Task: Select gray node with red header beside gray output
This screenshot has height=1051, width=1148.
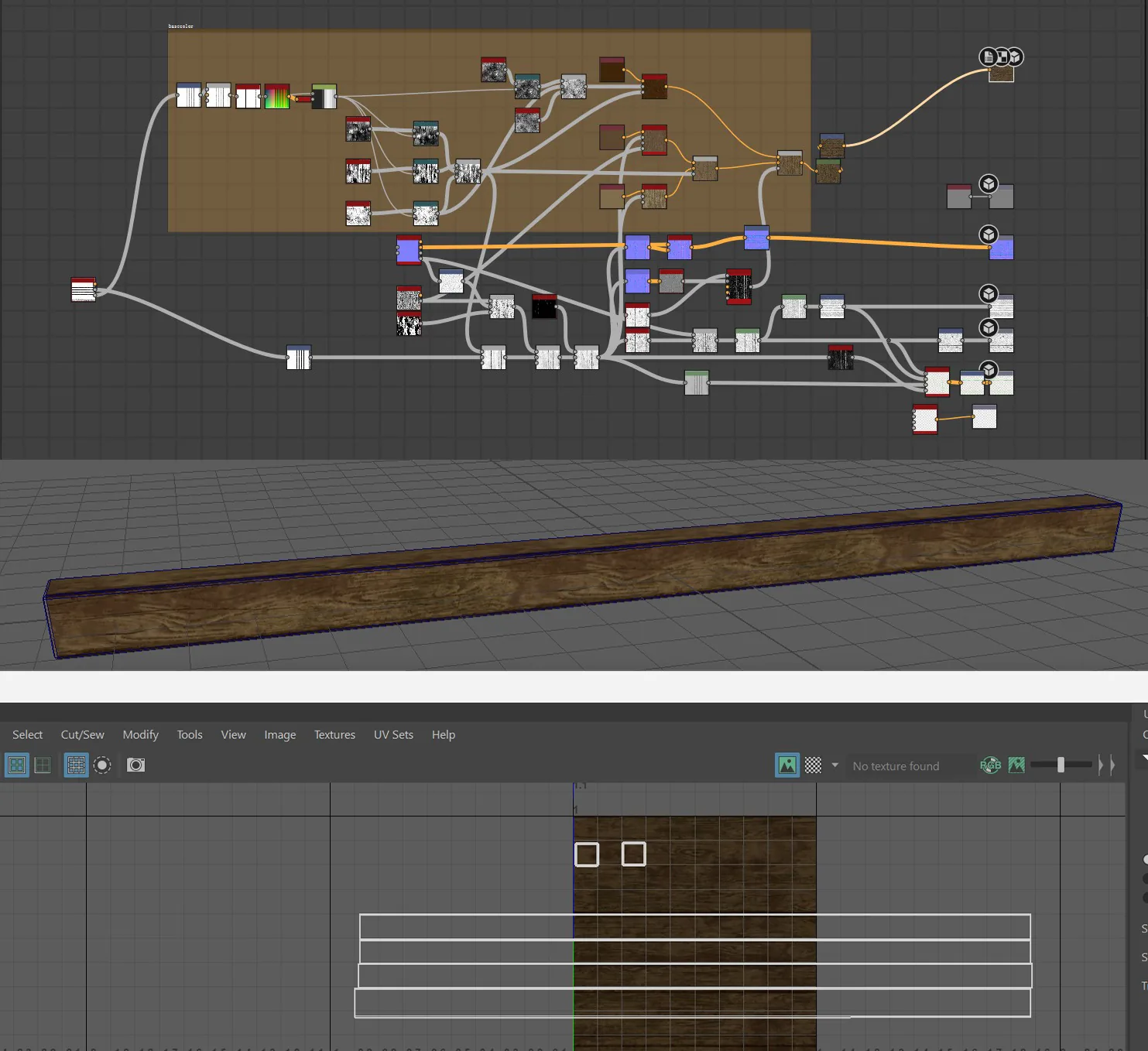Action: point(959,197)
